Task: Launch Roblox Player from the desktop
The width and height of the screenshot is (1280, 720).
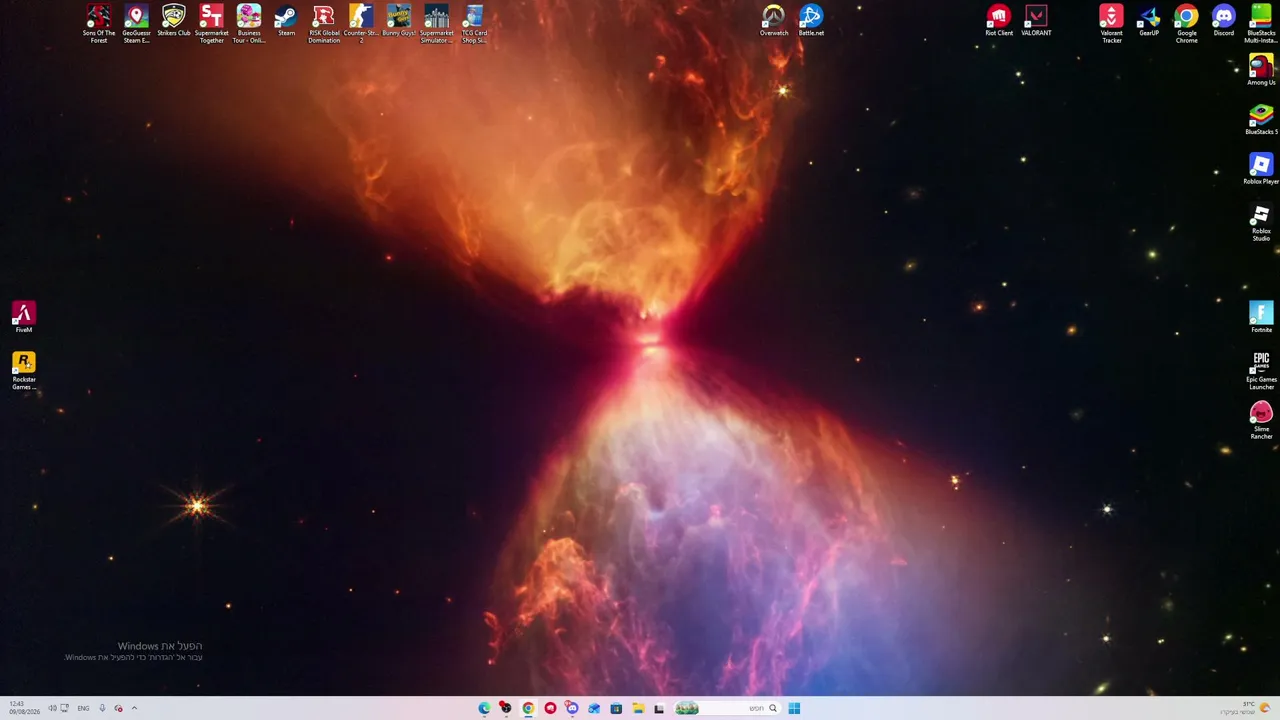Action: [x=1261, y=168]
